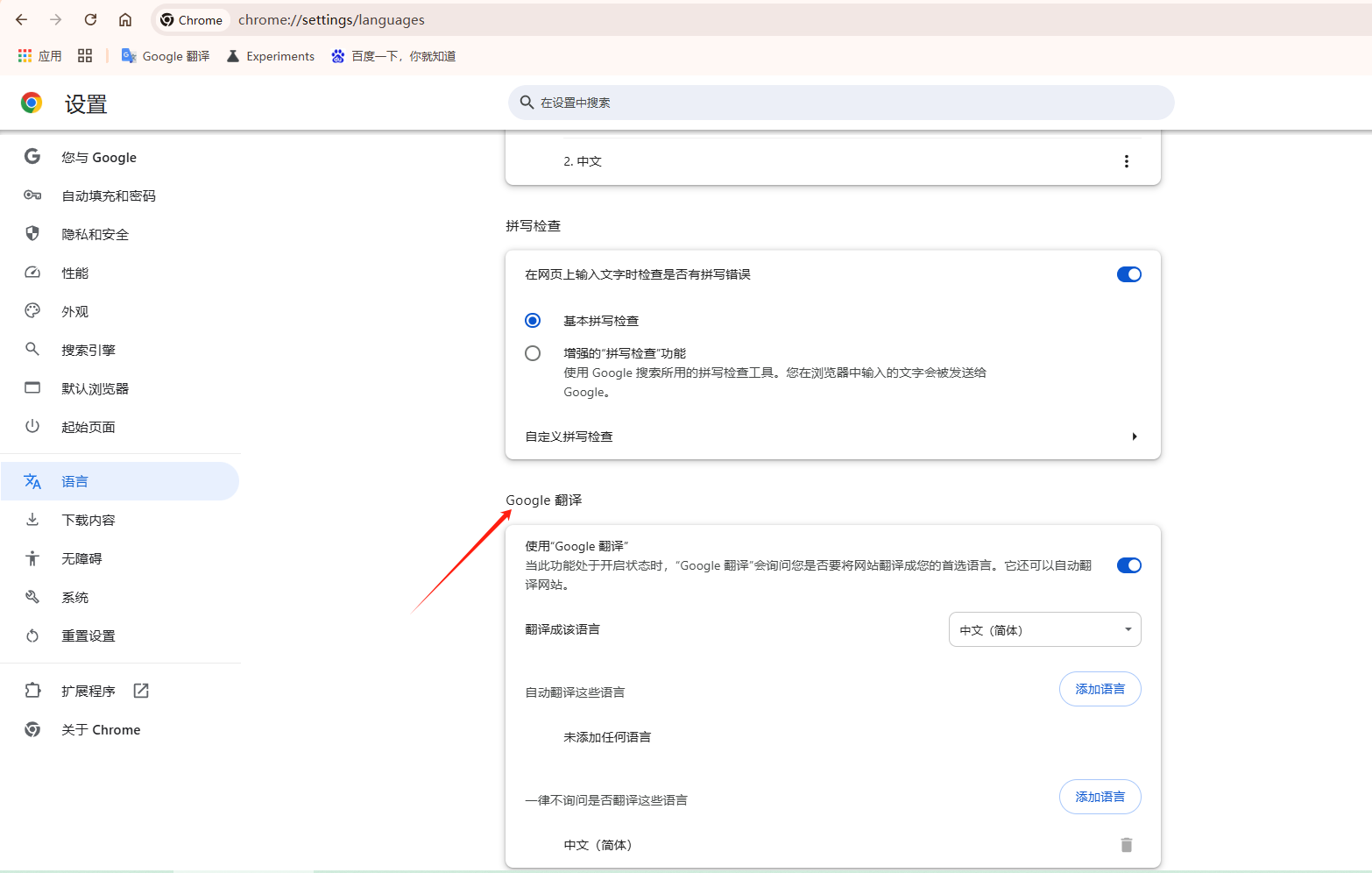The height and width of the screenshot is (873, 1372).
Task: Toggle spell check on web pages switch
Action: (x=1129, y=274)
